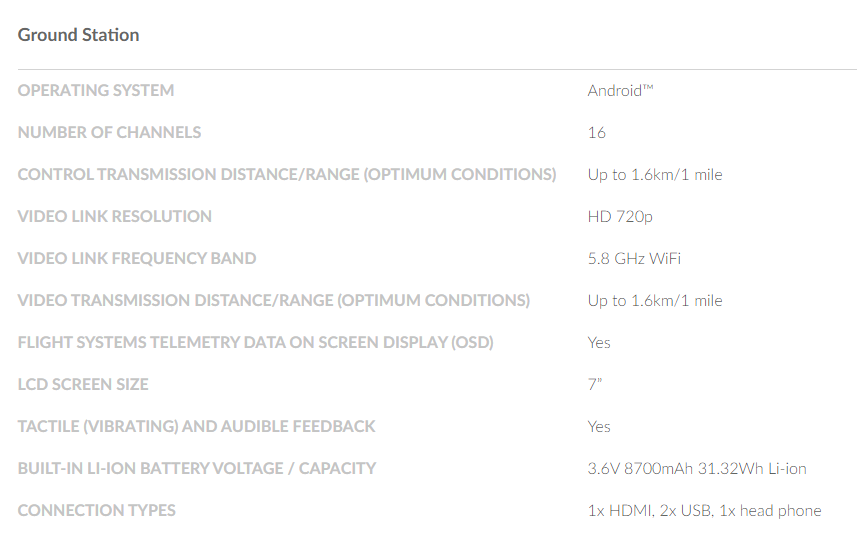Click the 7" screen size value

(595, 384)
